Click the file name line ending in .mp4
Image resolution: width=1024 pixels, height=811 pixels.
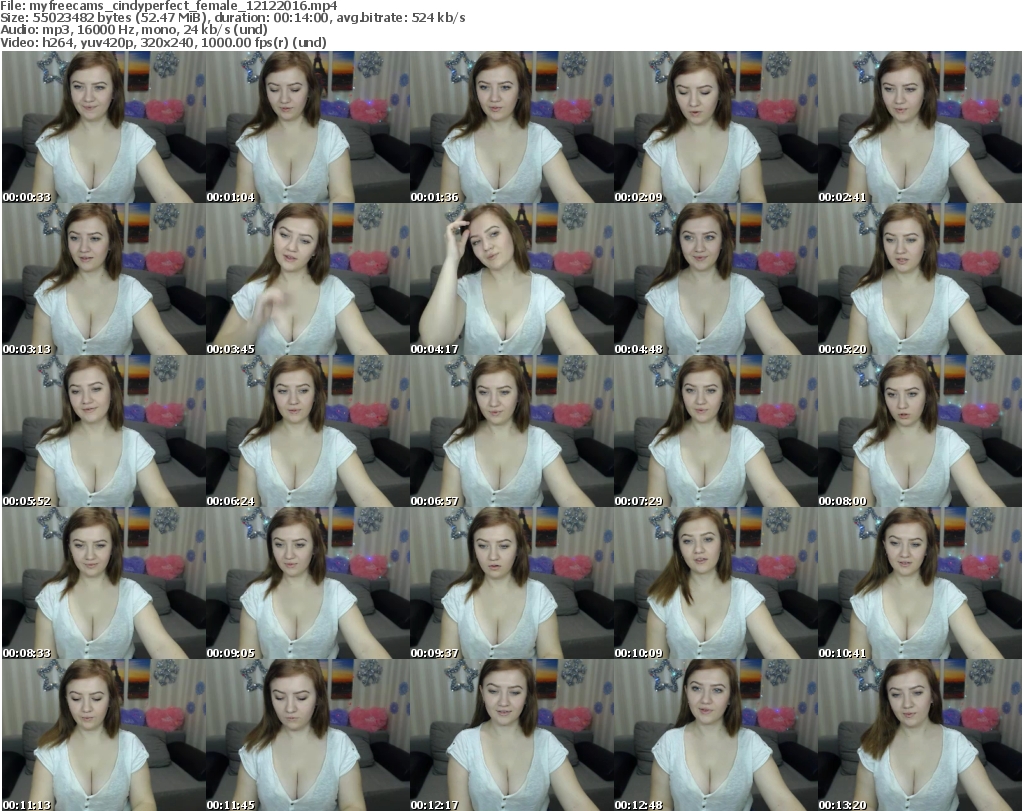click(x=169, y=6)
